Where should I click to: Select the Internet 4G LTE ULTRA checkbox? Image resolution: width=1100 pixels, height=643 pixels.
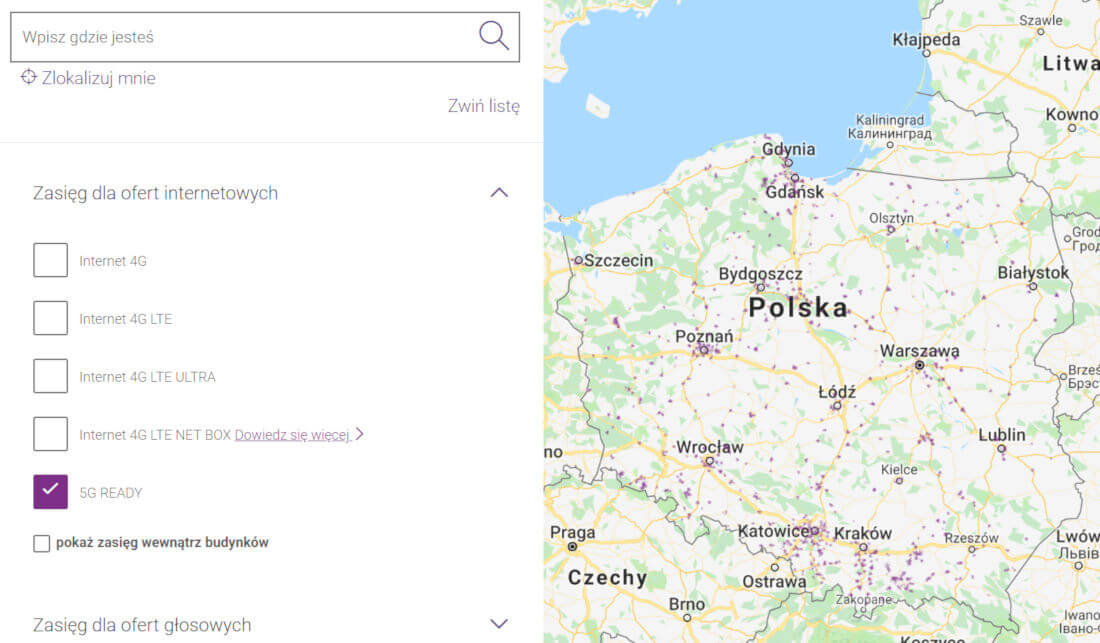[51, 376]
